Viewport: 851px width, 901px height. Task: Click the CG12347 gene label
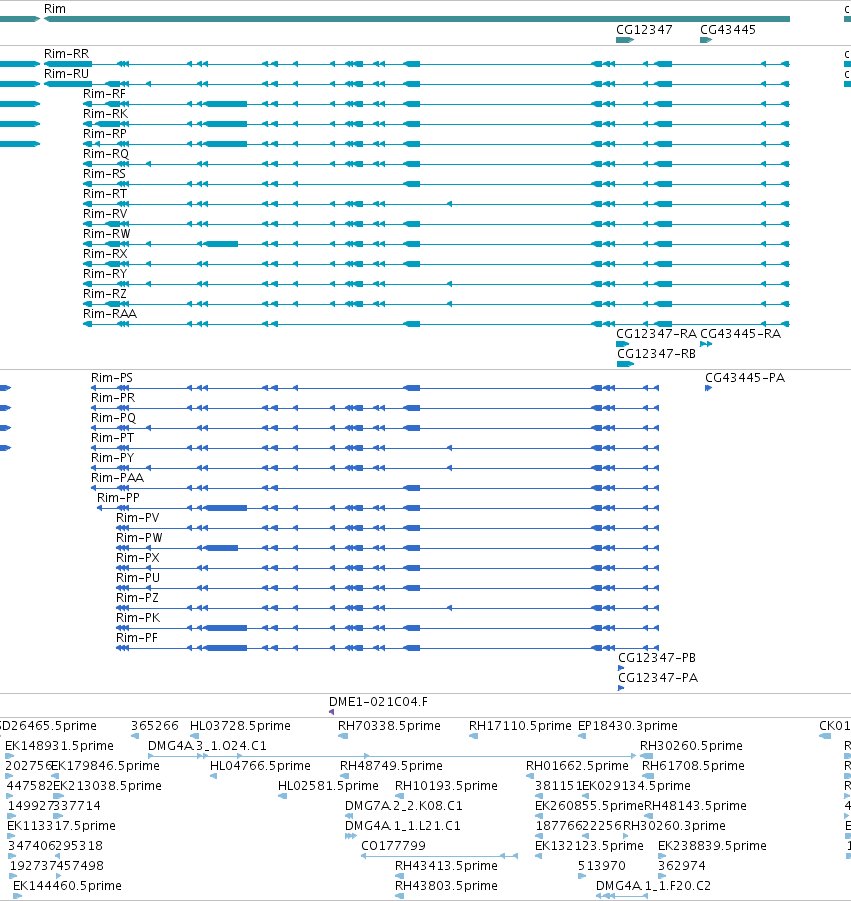(644, 30)
